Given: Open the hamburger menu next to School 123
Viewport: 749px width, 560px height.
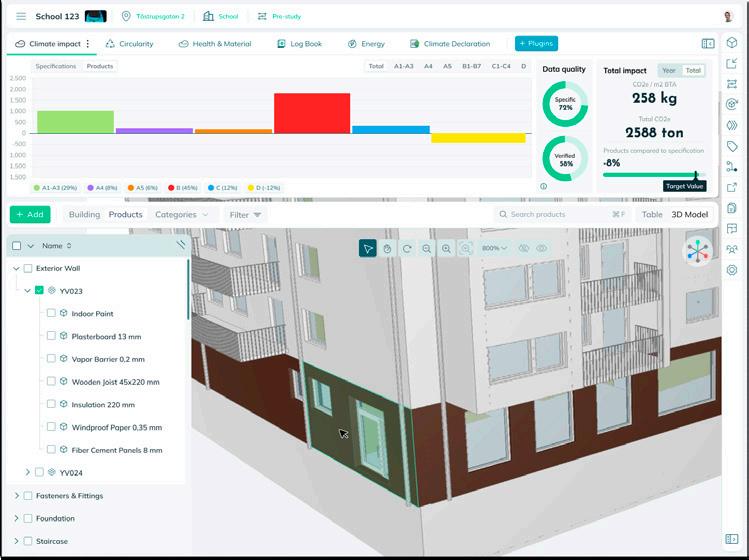Looking at the screenshot, I should click(x=21, y=16).
